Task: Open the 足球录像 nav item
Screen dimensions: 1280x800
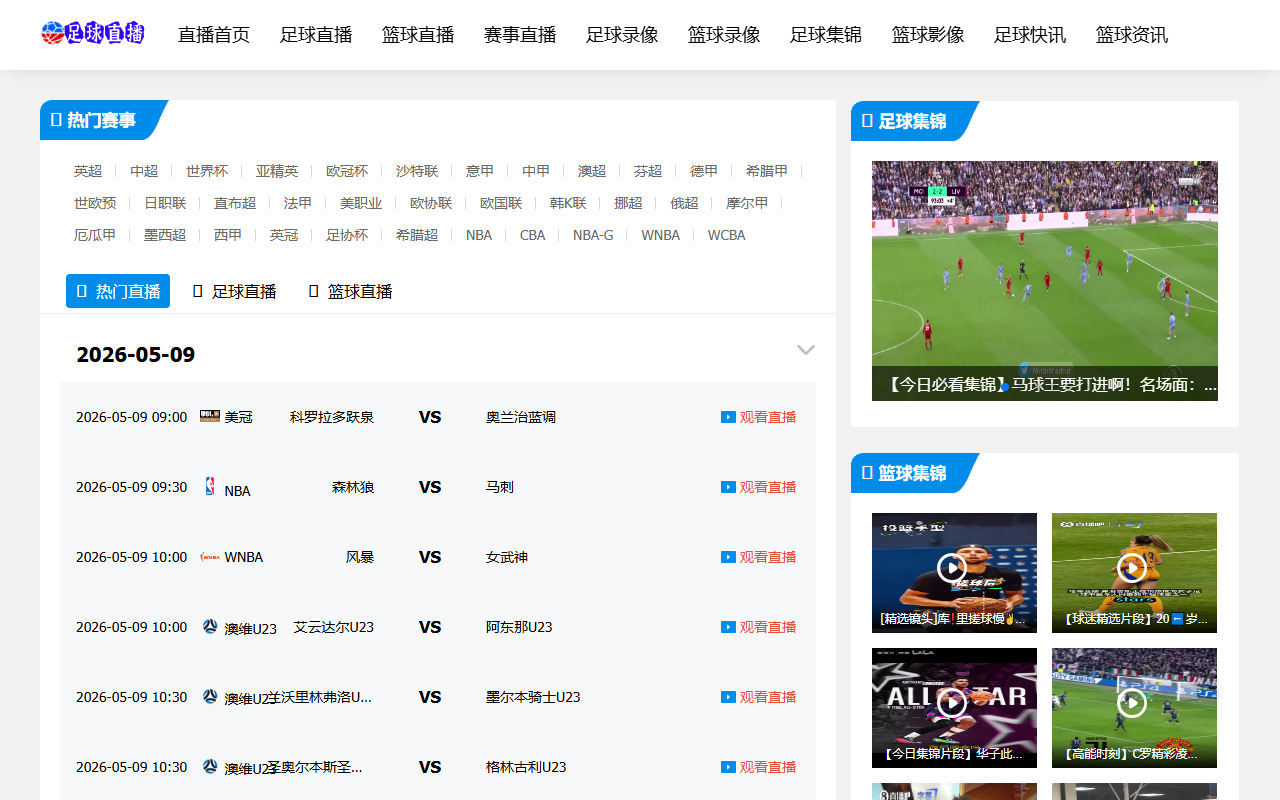Action: click(x=622, y=35)
